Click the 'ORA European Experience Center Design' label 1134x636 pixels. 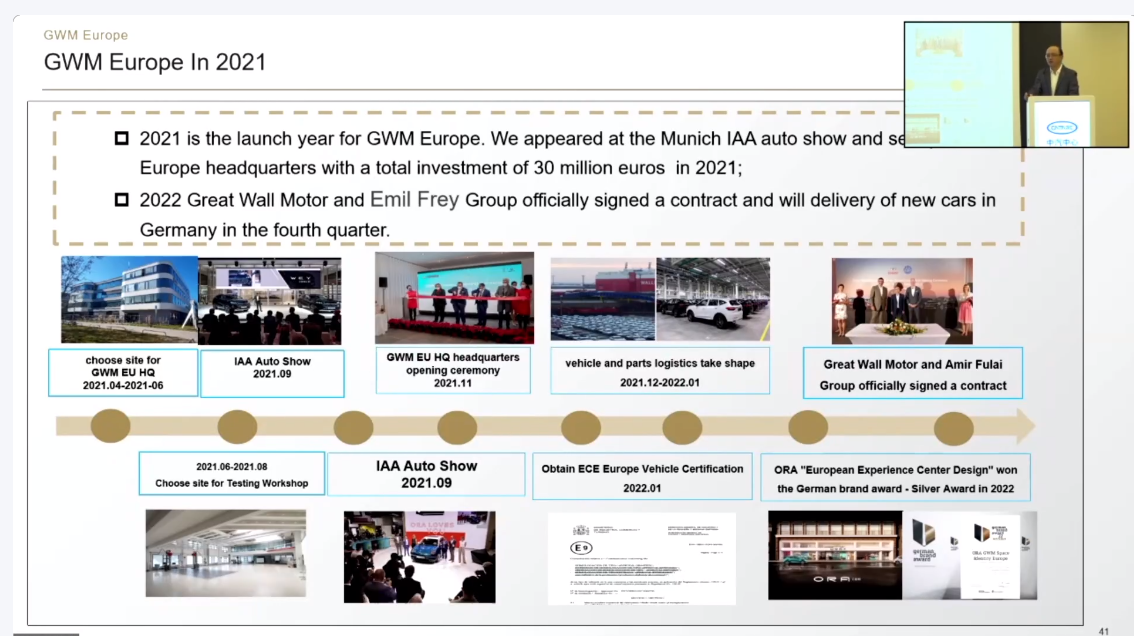895,478
